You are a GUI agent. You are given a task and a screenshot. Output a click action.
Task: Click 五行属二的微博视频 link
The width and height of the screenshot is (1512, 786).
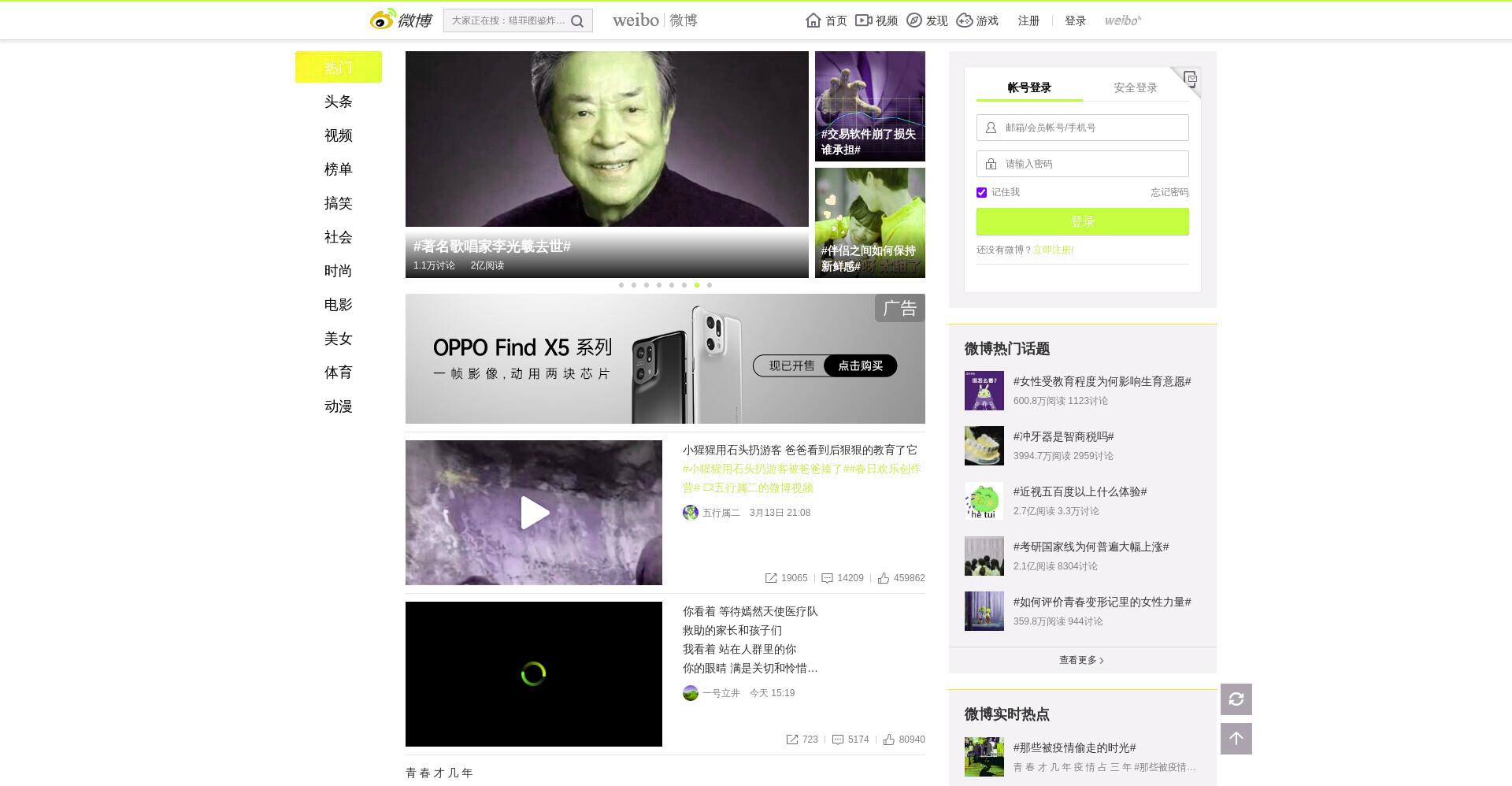758,488
